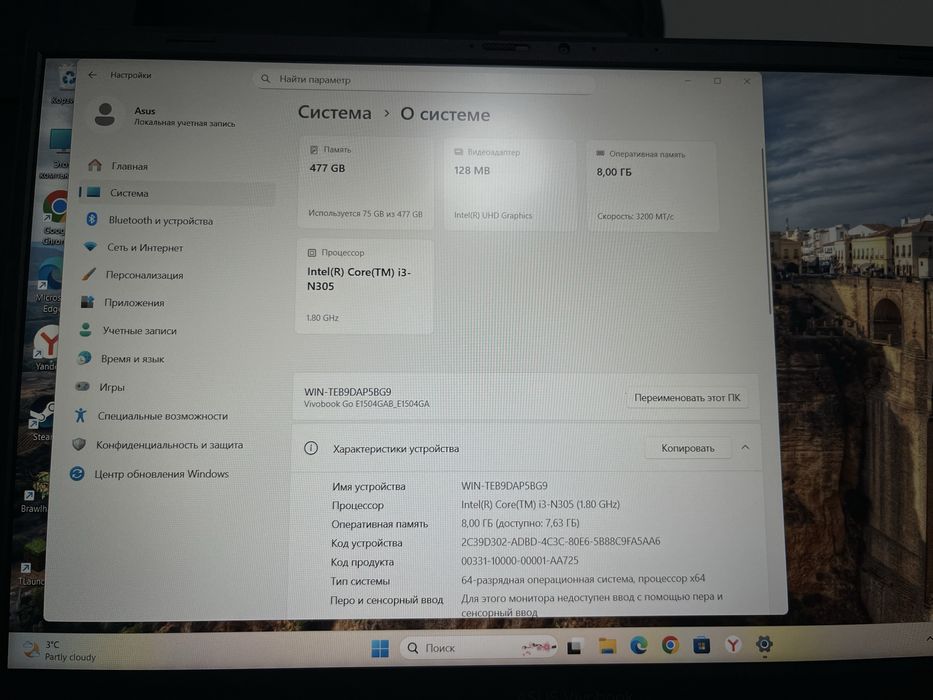933x700 pixels.
Task: Open Учетные записи settings
Action: (170, 330)
